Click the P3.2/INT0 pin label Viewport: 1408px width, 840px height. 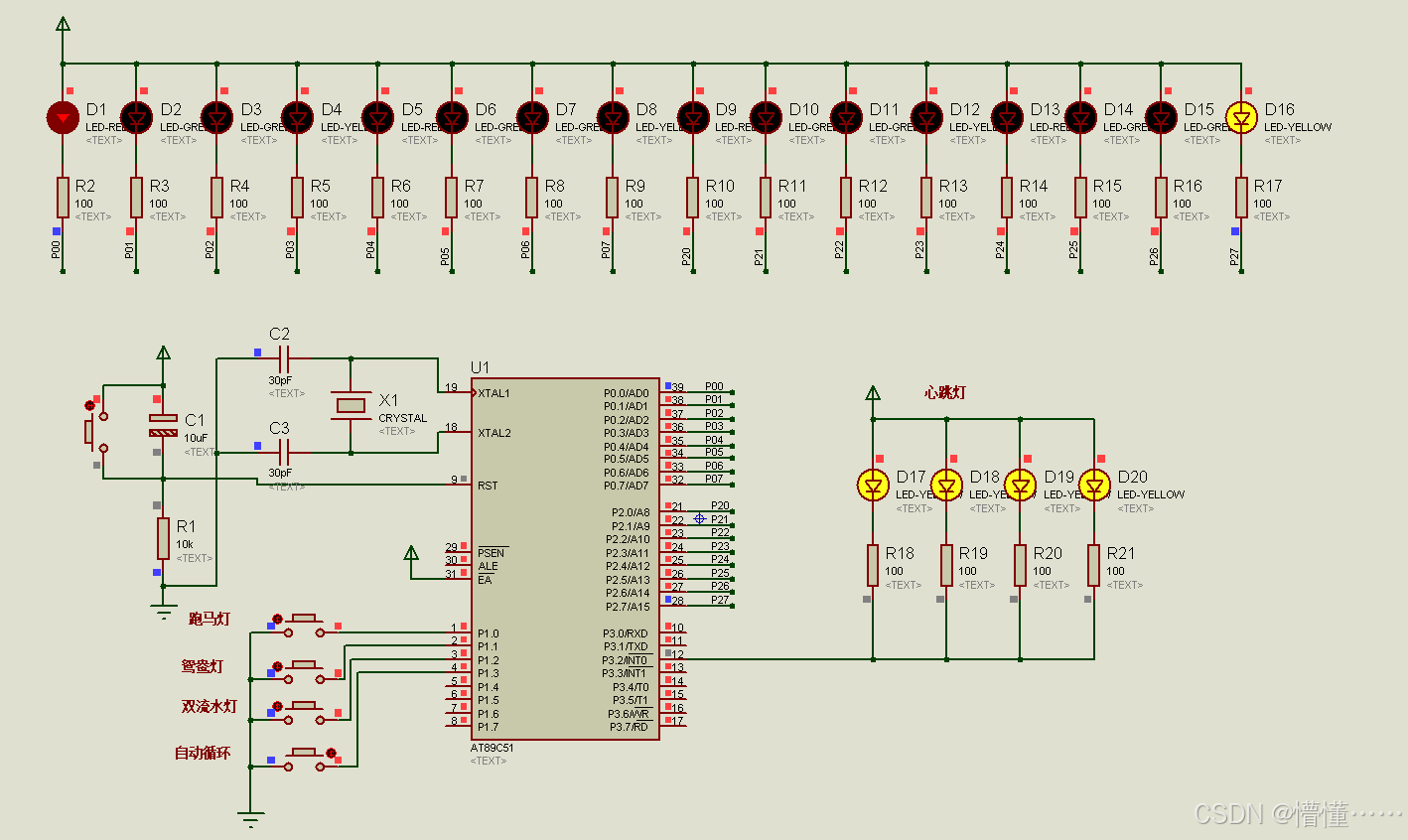coord(625,660)
